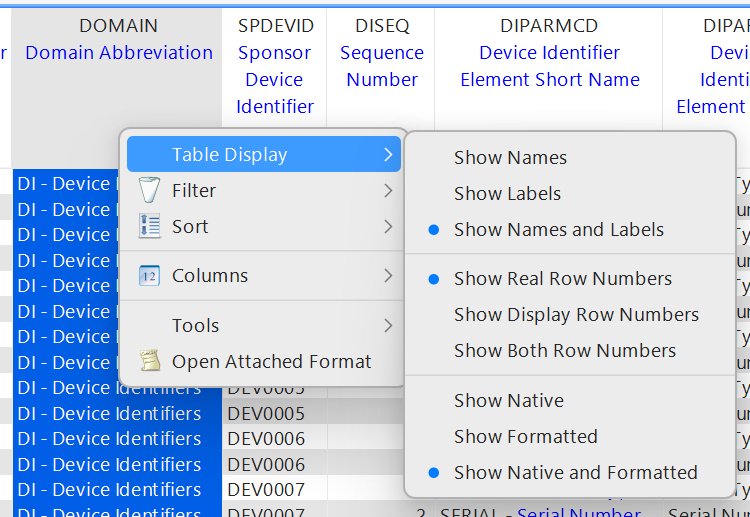Select Show Both Row Numbers

pos(565,351)
